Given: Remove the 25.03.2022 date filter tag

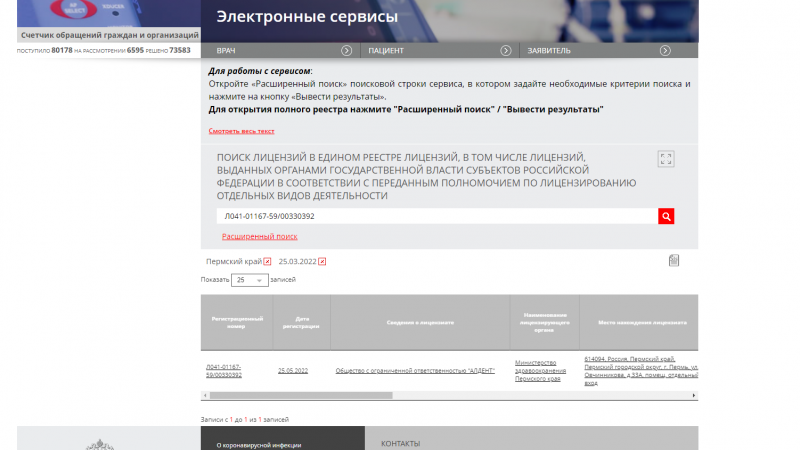Looking at the screenshot, I should pyautogui.click(x=322, y=262).
